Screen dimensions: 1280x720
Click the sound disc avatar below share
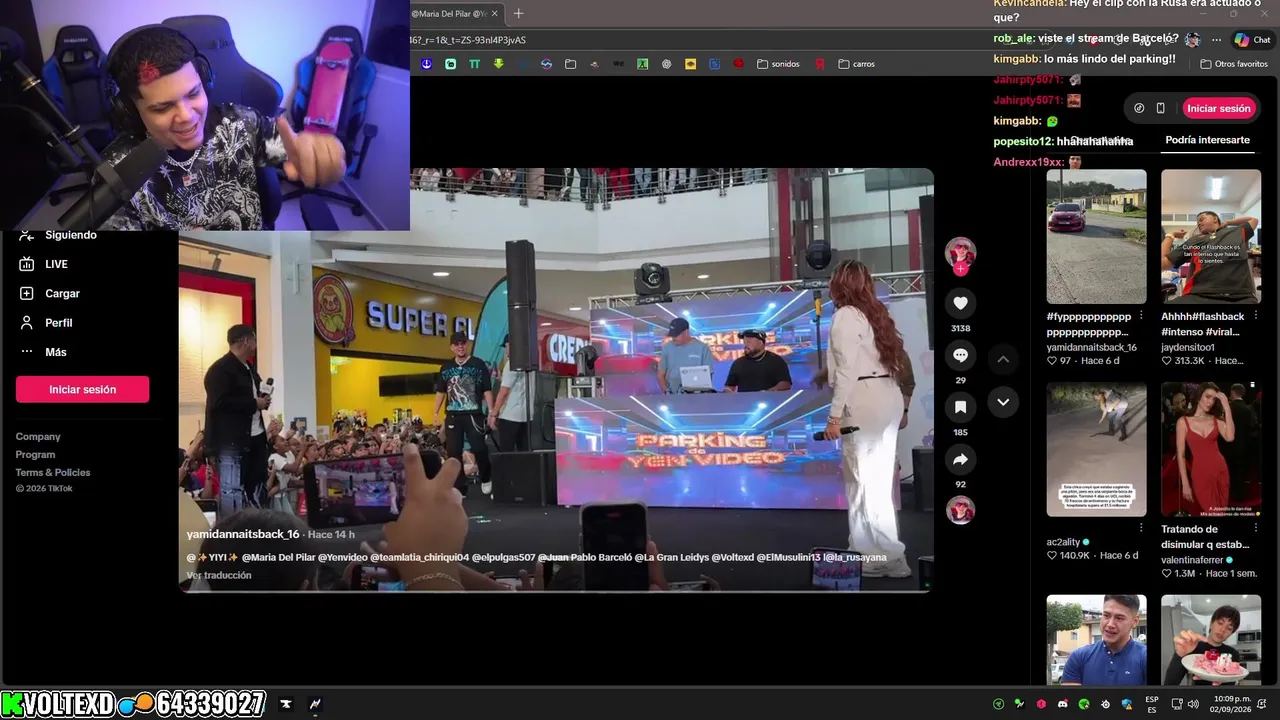[961, 510]
